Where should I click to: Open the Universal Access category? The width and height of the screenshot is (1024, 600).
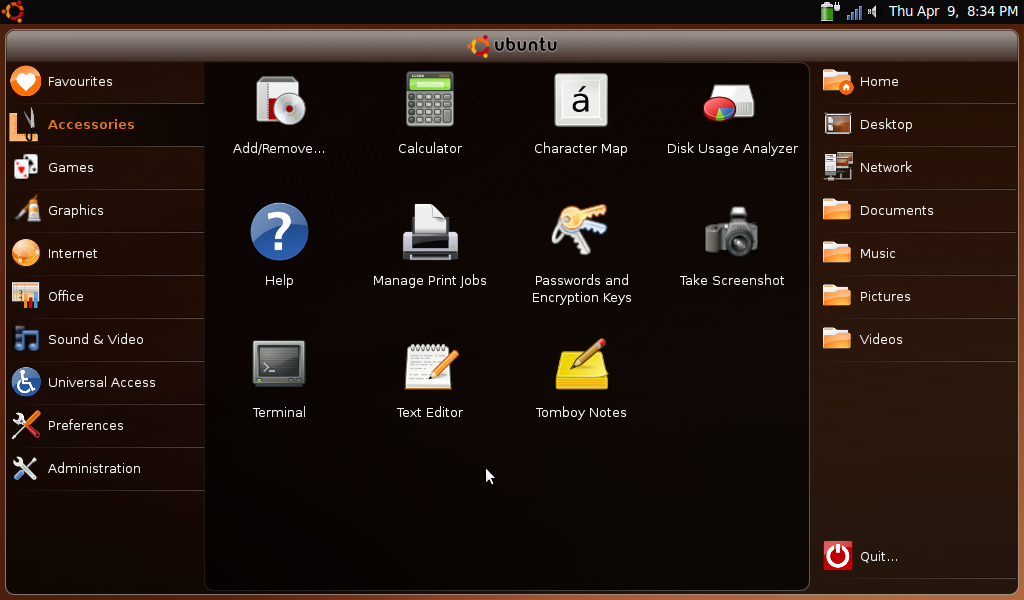106,383
